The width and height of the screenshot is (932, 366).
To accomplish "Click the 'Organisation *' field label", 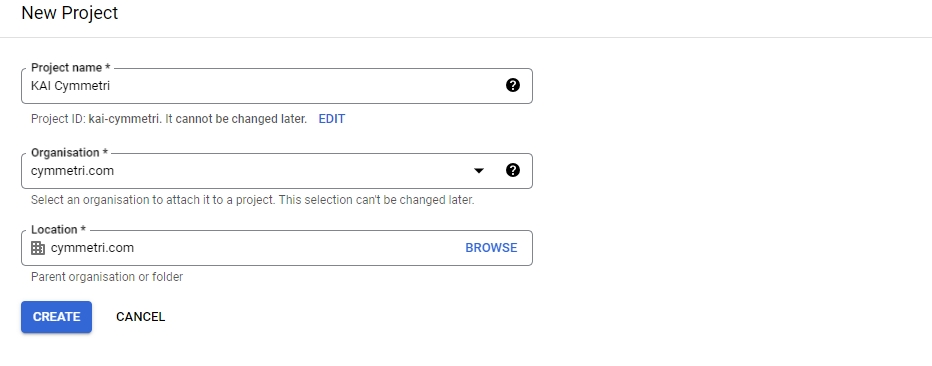I will click(x=70, y=153).
